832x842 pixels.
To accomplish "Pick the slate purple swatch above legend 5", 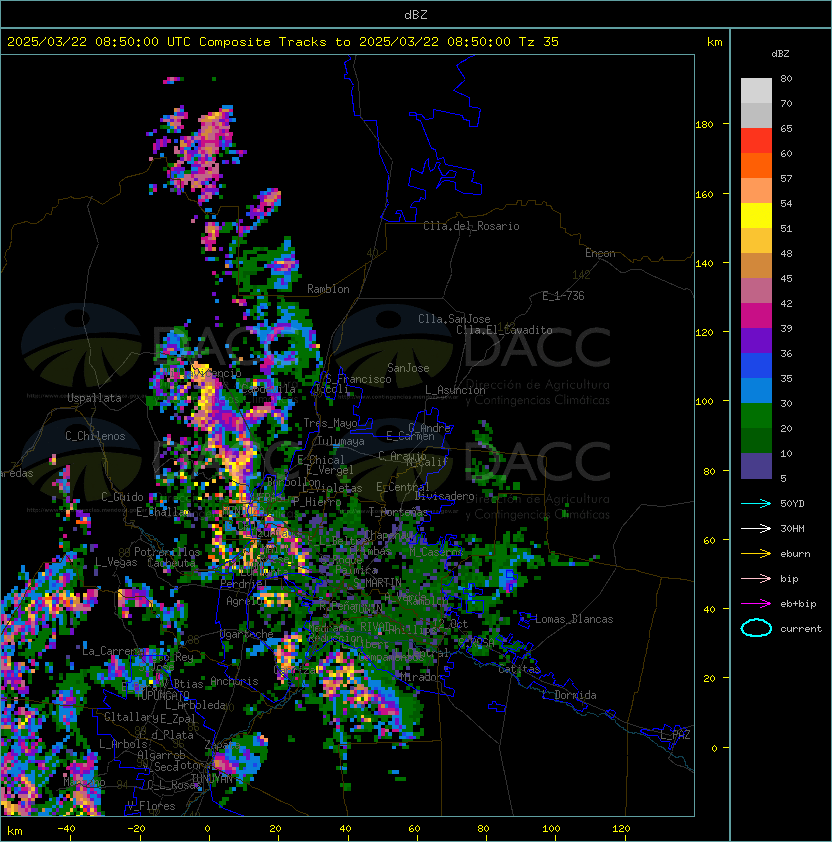I will coord(756,466).
